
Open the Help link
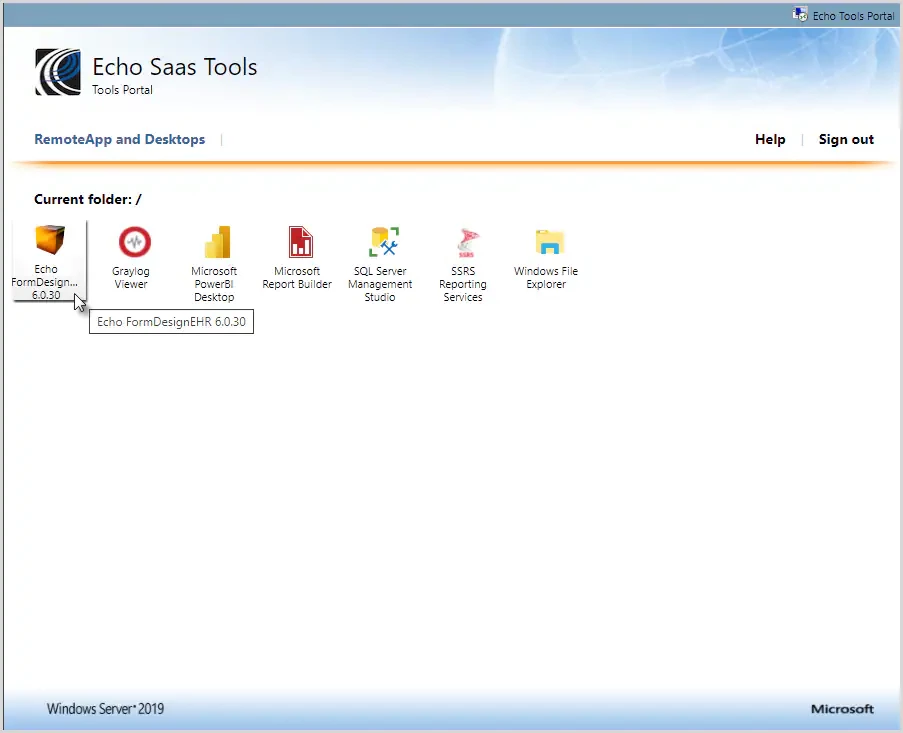(770, 139)
